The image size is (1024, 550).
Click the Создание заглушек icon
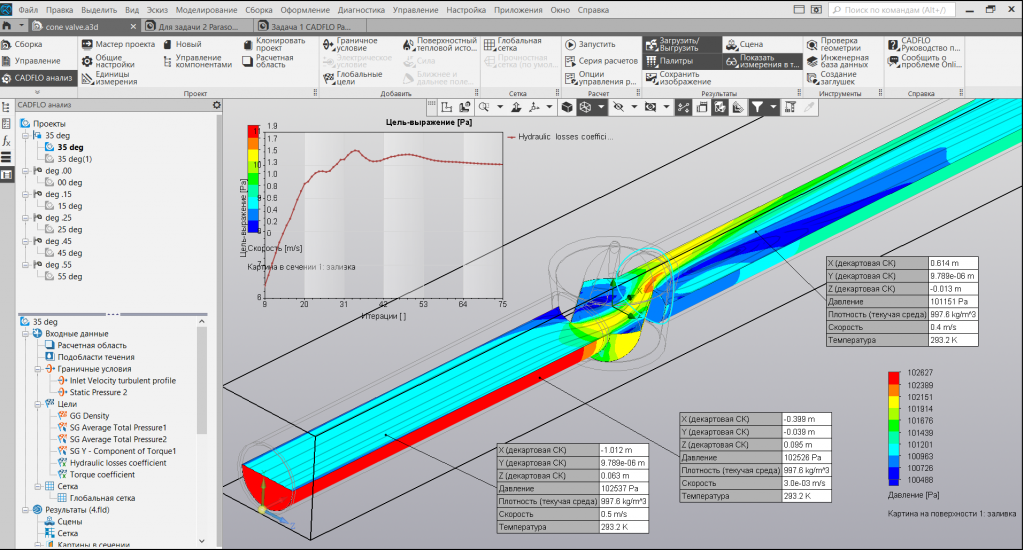(812, 78)
